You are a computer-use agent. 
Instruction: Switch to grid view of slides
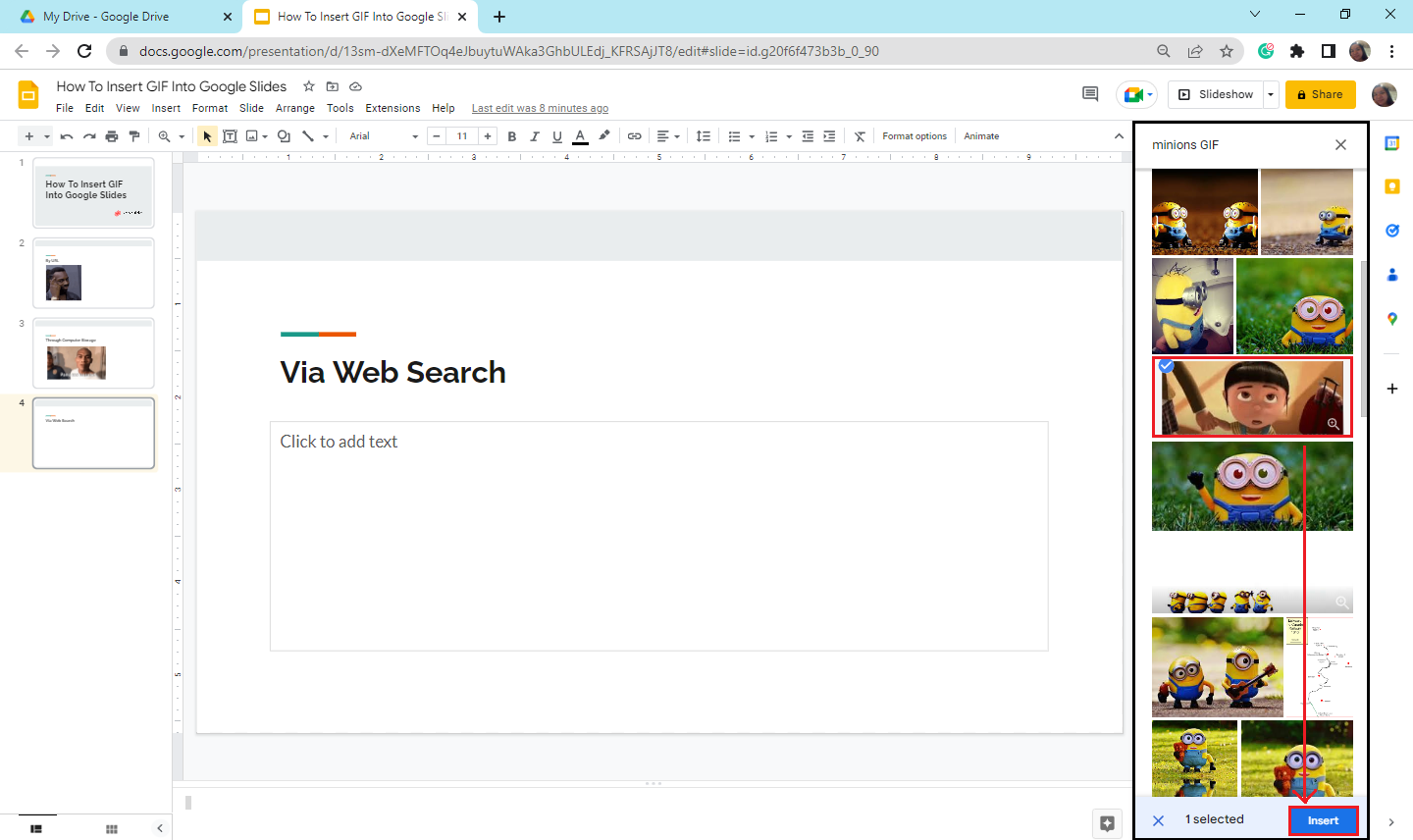112,829
